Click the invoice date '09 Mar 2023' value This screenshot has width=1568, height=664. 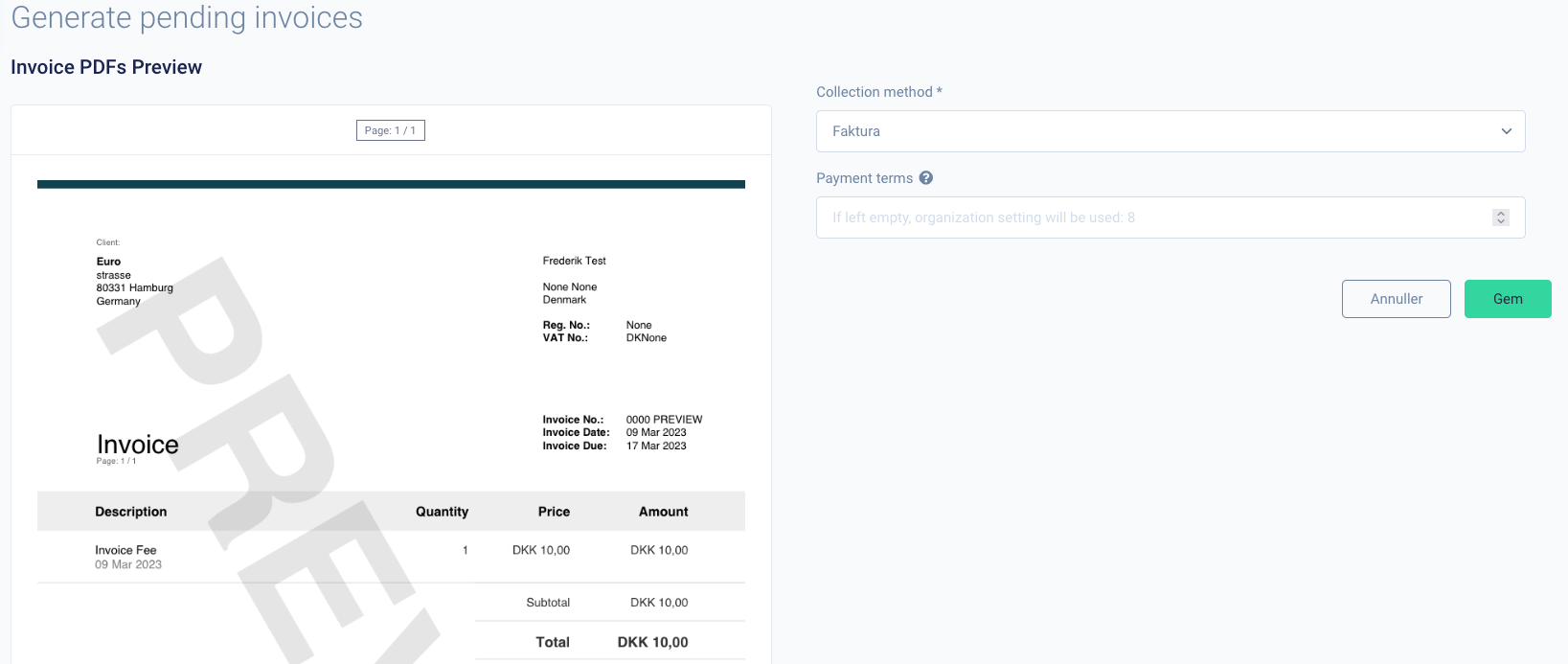656,432
